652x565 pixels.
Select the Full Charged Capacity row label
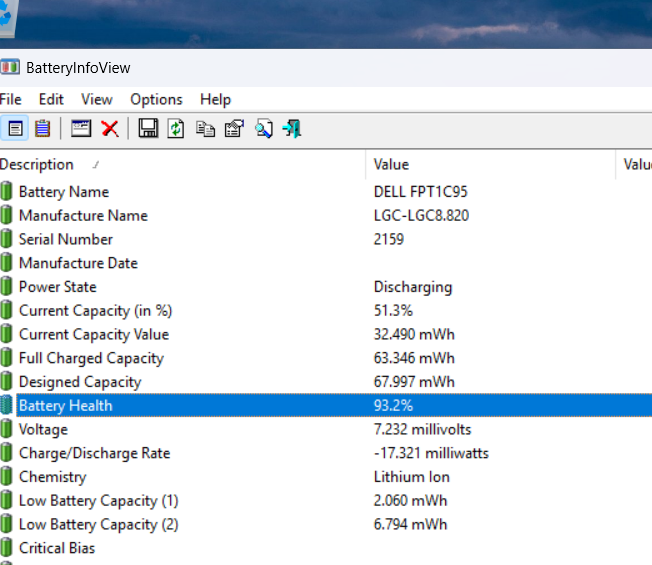(91, 358)
